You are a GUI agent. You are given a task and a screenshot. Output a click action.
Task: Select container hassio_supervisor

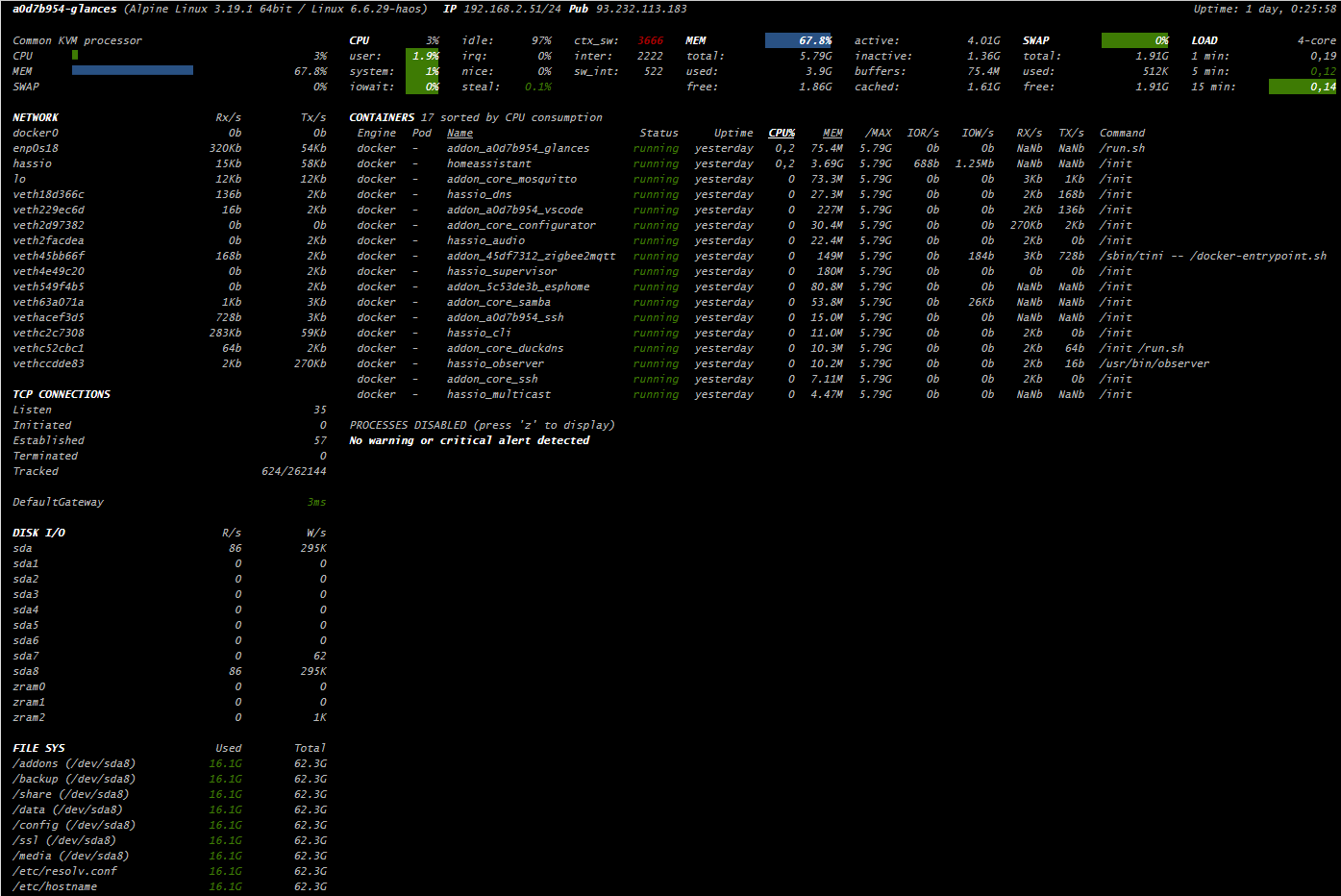click(502, 271)
